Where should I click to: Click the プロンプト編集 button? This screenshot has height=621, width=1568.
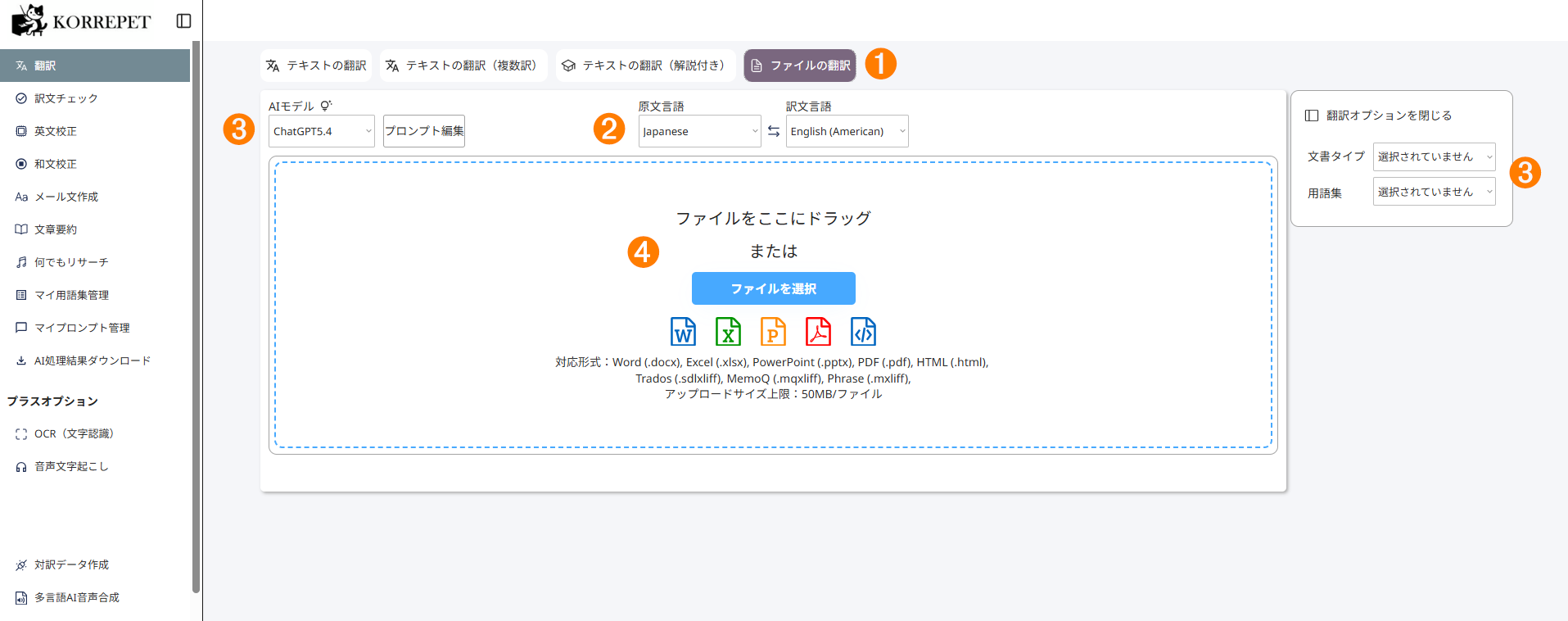[424, 131]
